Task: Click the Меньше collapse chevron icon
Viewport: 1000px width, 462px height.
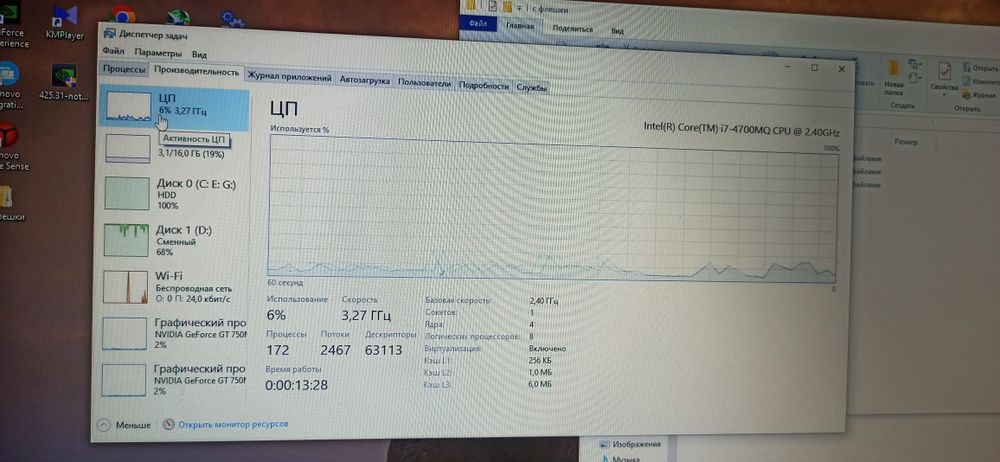Action: coord(104,424)
